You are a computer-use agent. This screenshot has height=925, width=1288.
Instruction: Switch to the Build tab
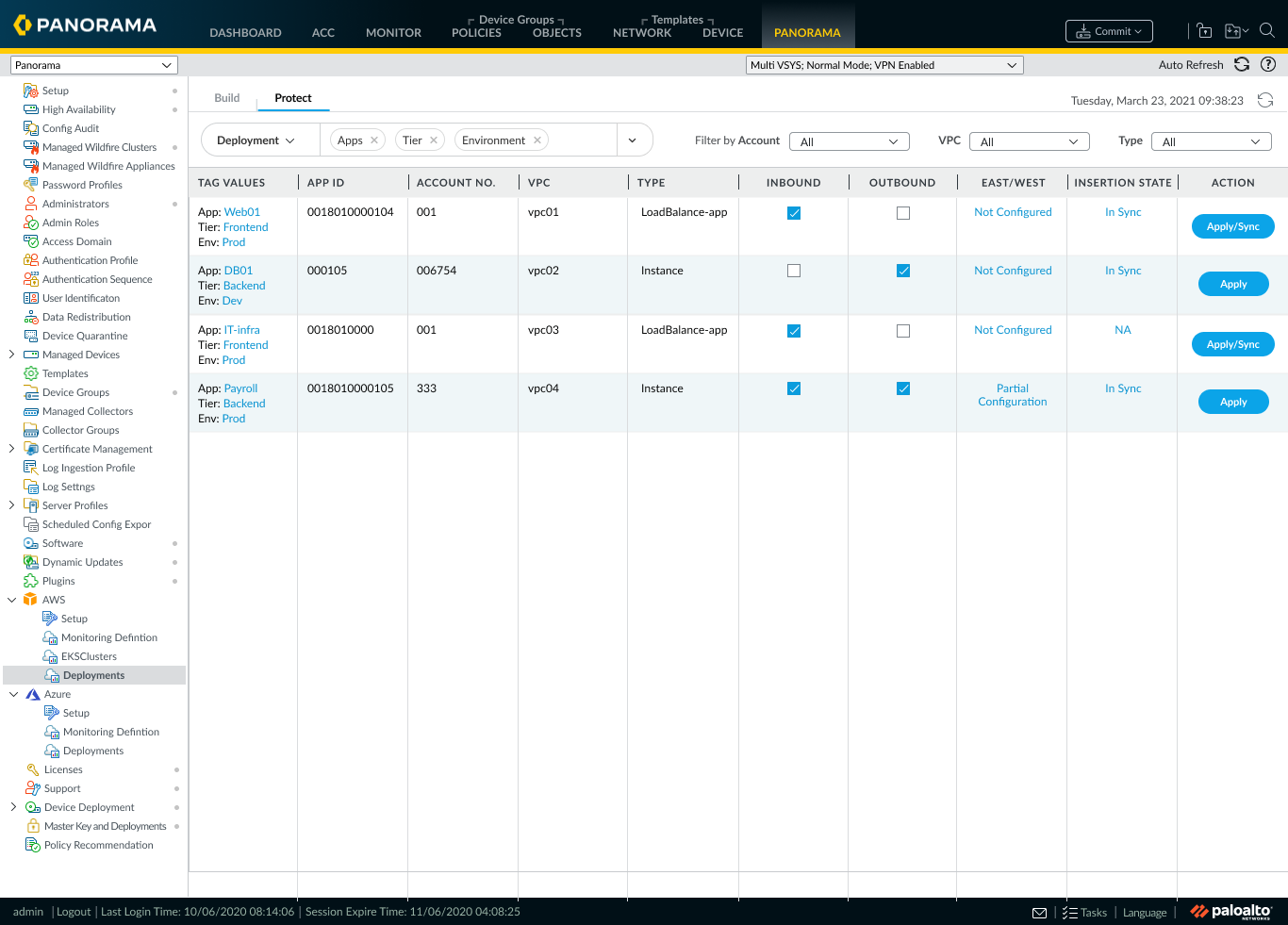tap(227, 98)
